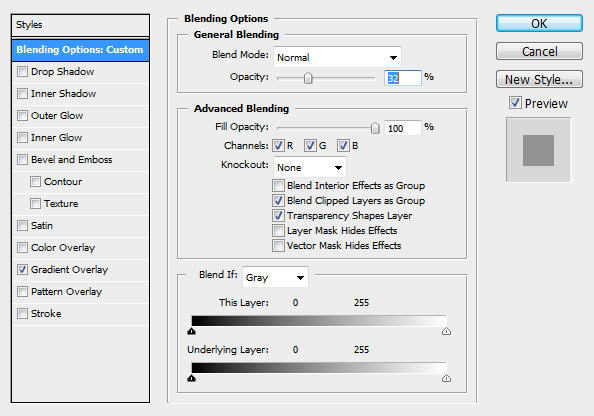Open the Satin settings label
594x416 pixels.
[x=42, y=225]
